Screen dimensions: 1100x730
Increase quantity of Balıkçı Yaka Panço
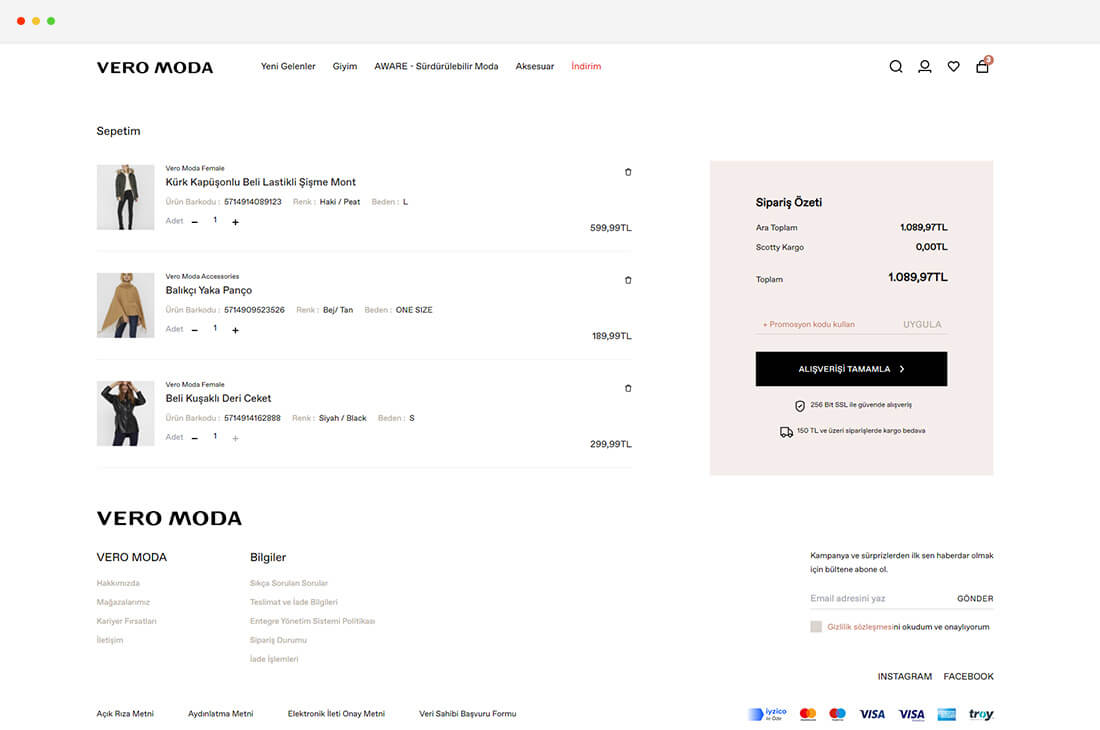236,330
